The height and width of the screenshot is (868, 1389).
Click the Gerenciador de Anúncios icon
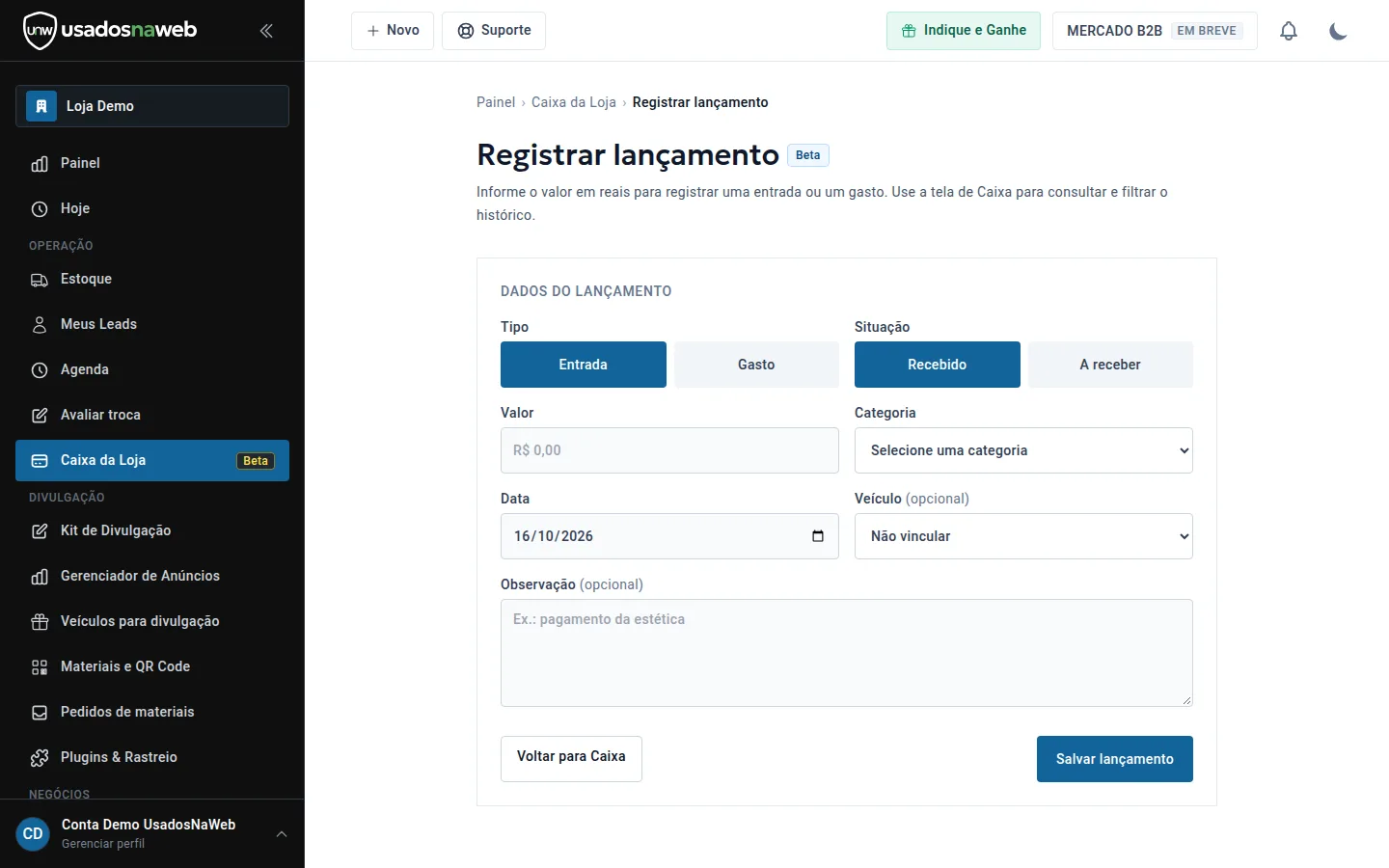40,577
